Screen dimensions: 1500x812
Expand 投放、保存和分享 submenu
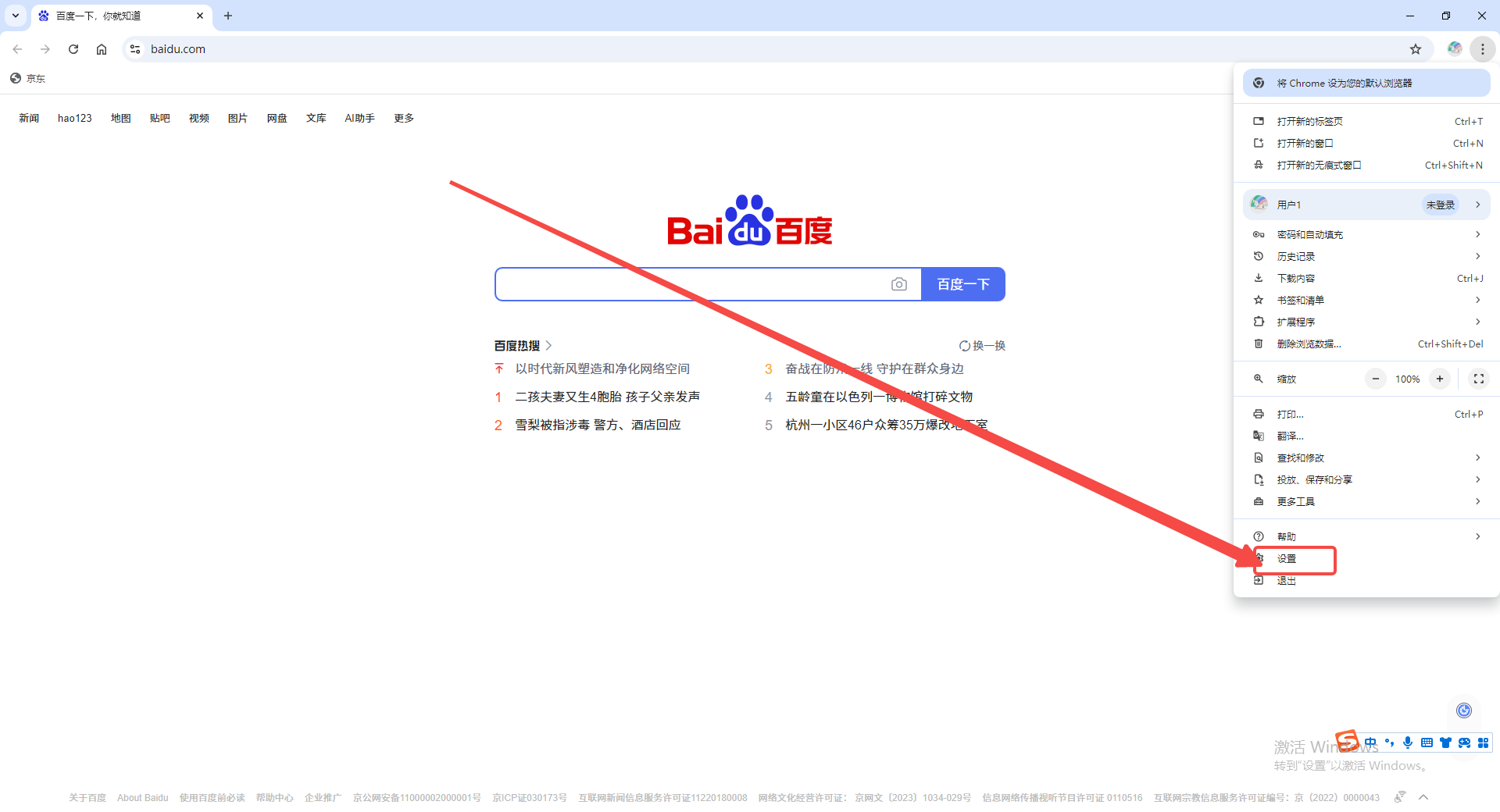[x=1366, y=479]
